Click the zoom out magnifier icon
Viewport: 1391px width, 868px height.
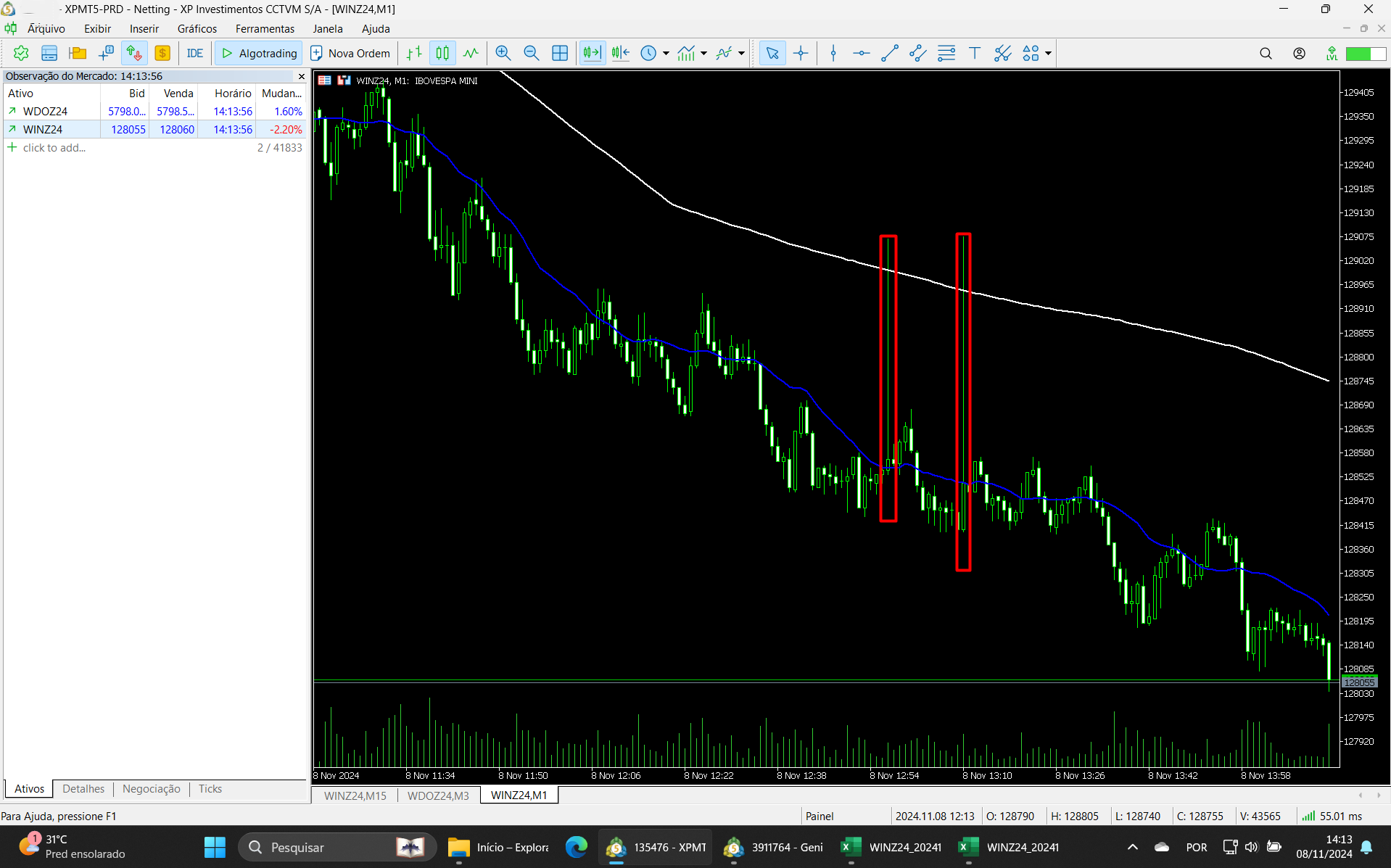pos(531,53)
